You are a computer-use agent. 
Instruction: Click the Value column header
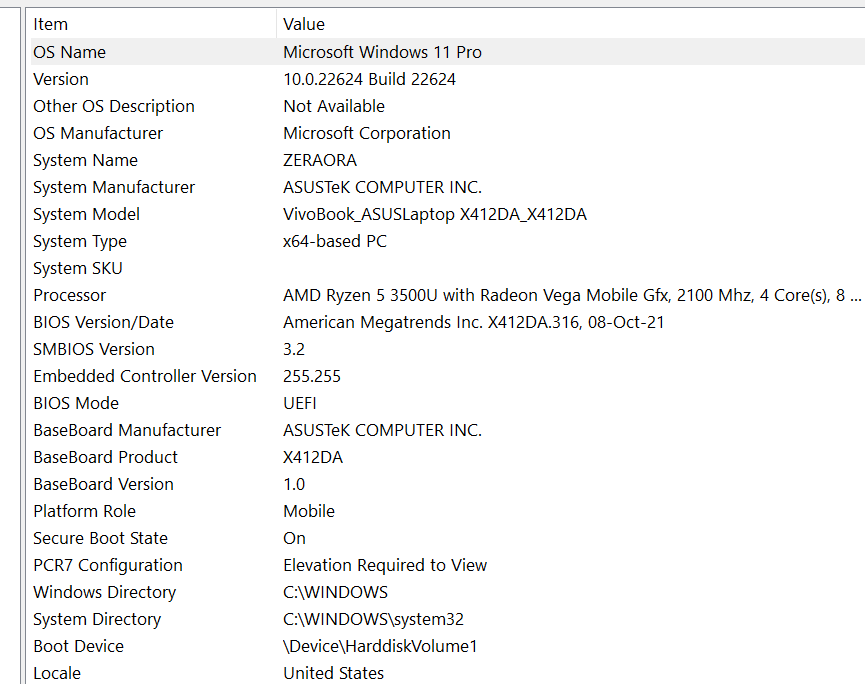click(304, 24)
